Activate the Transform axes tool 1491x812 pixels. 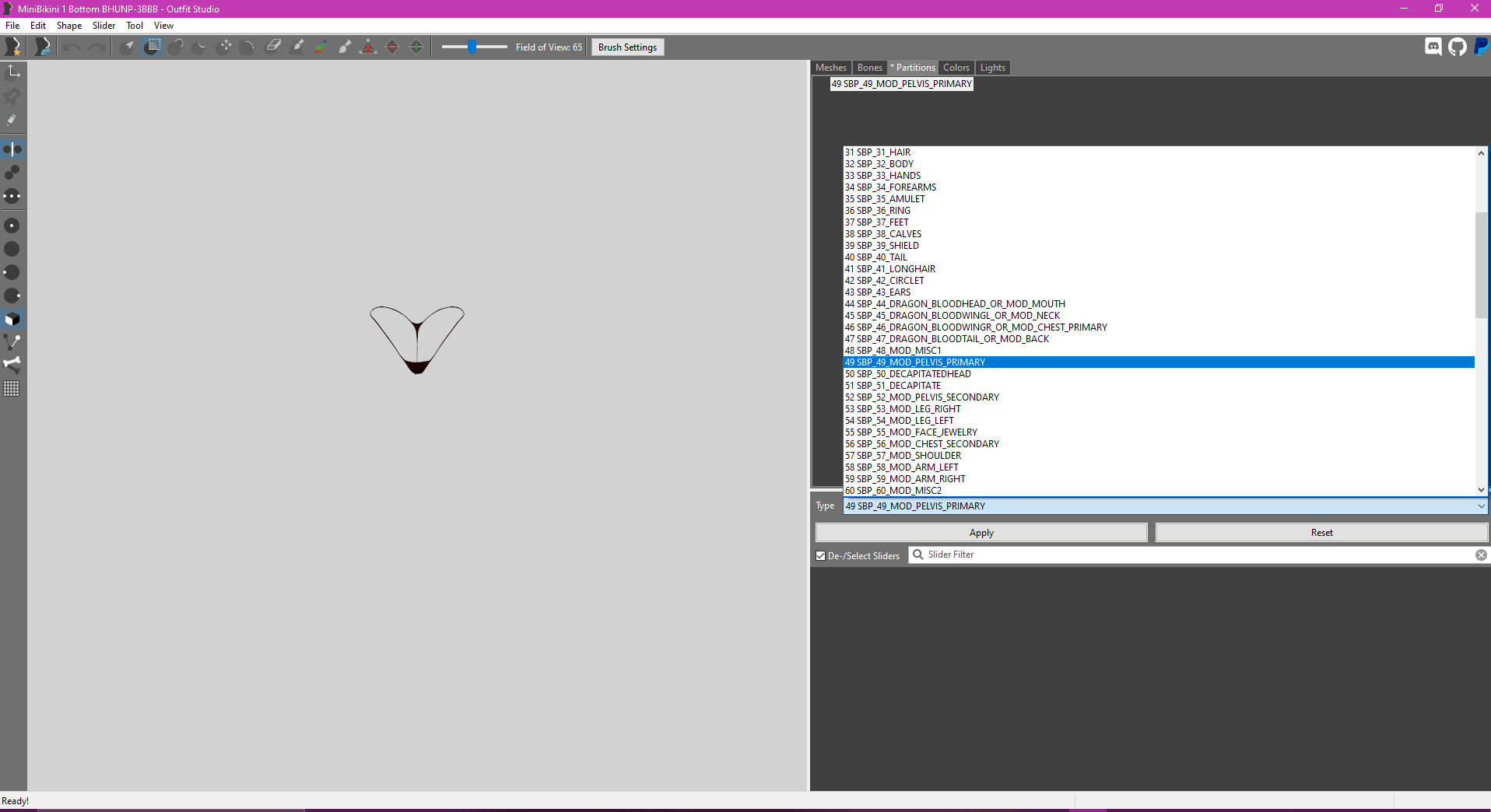[12, 72]
